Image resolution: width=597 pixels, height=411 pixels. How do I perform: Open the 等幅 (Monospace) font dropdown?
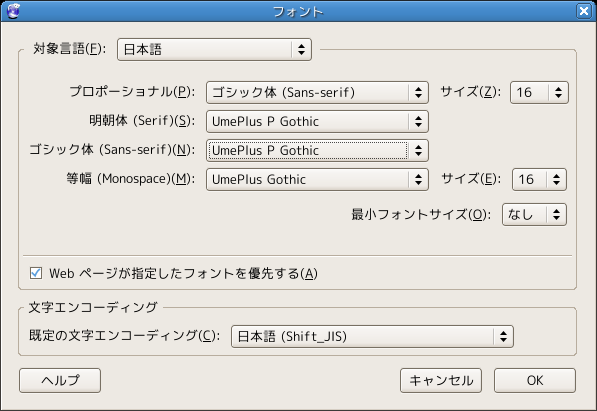coord(317,179)
